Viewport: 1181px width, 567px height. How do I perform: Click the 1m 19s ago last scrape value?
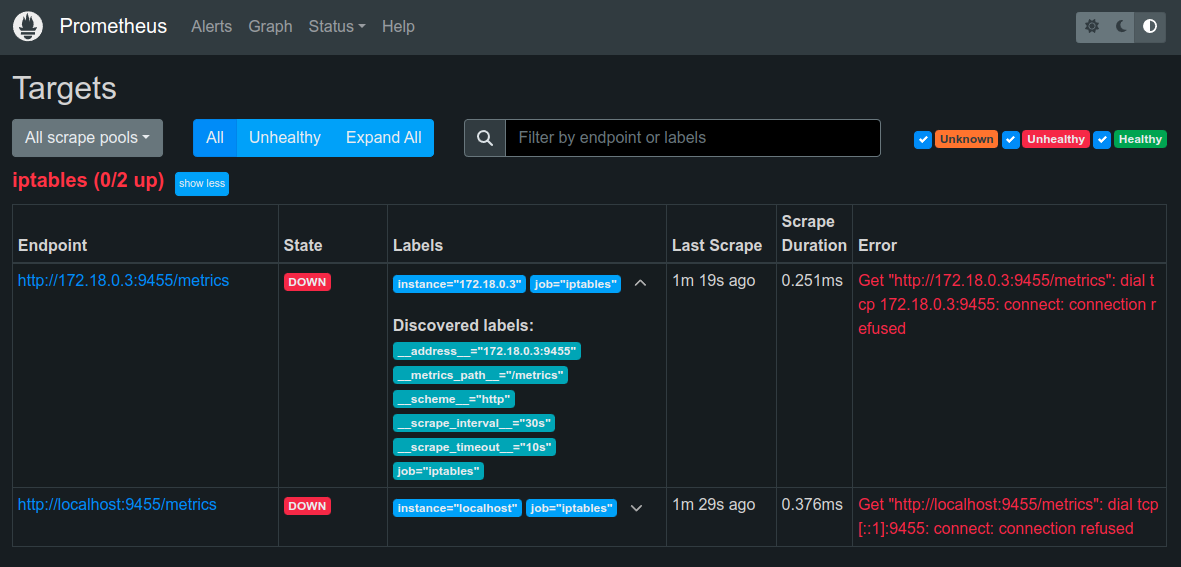pyautogui.click(x=714, y=281)
